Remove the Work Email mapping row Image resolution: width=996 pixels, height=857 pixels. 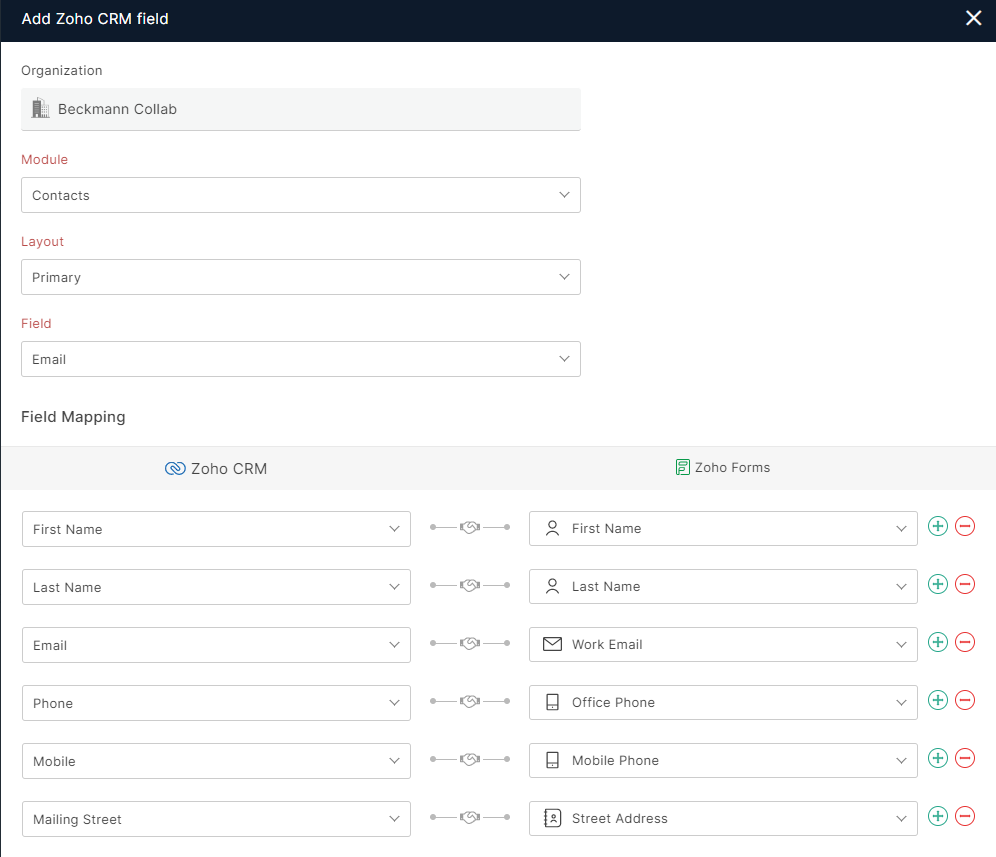pos(965,642)
